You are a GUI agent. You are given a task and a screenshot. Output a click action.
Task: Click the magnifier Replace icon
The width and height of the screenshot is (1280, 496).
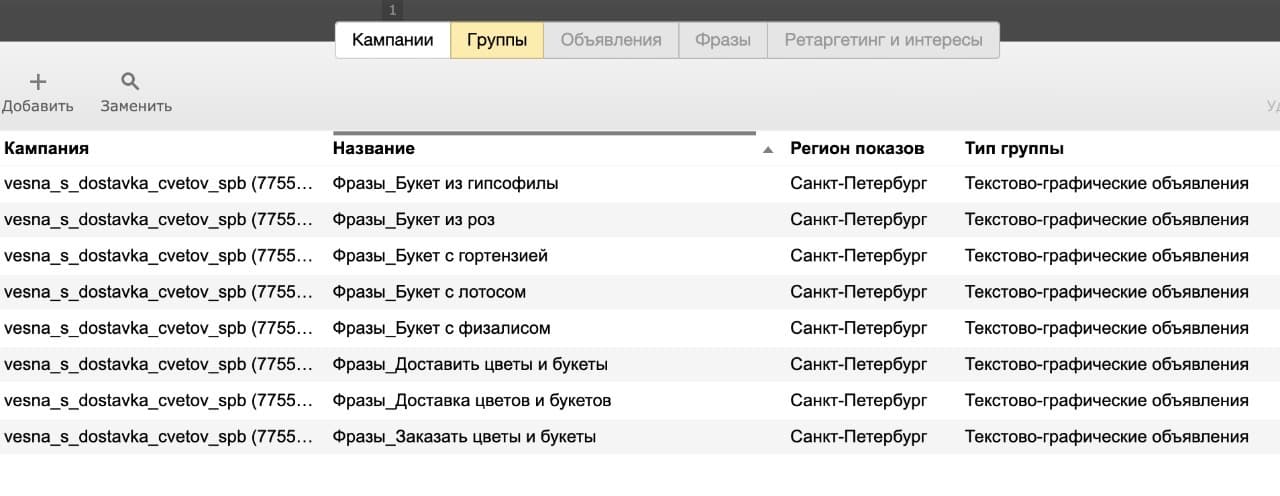(130, 82)
